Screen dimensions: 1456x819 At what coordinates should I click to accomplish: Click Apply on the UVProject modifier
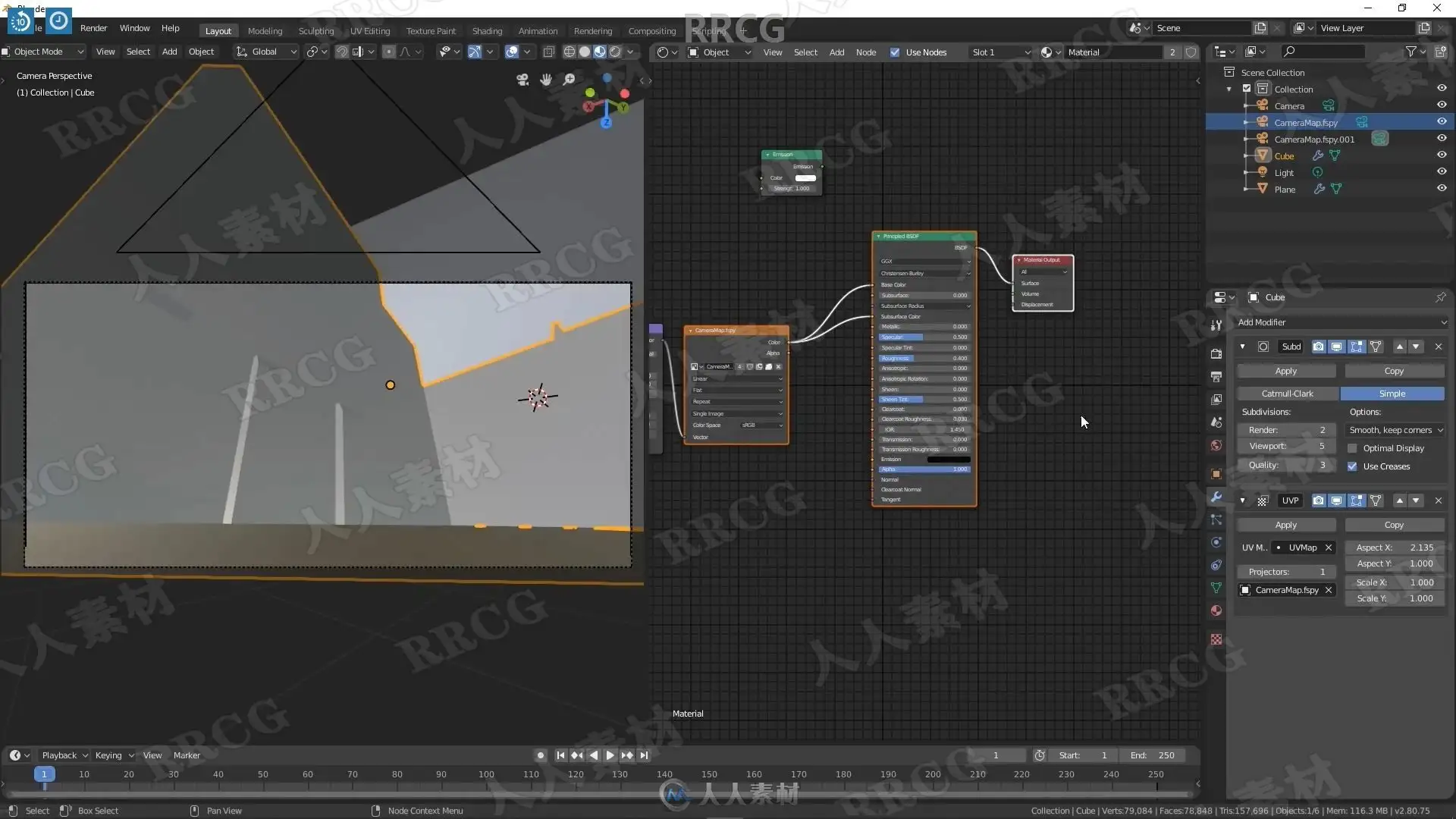pos(1285,525)
